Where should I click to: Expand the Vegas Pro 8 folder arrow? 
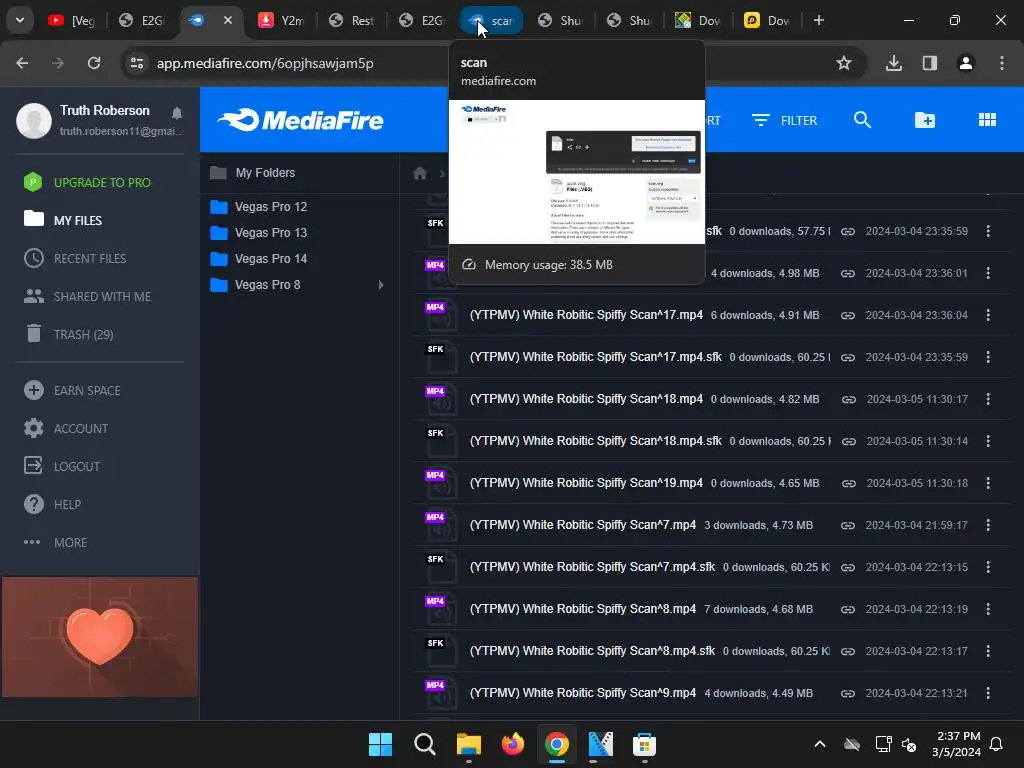point(381,285)
